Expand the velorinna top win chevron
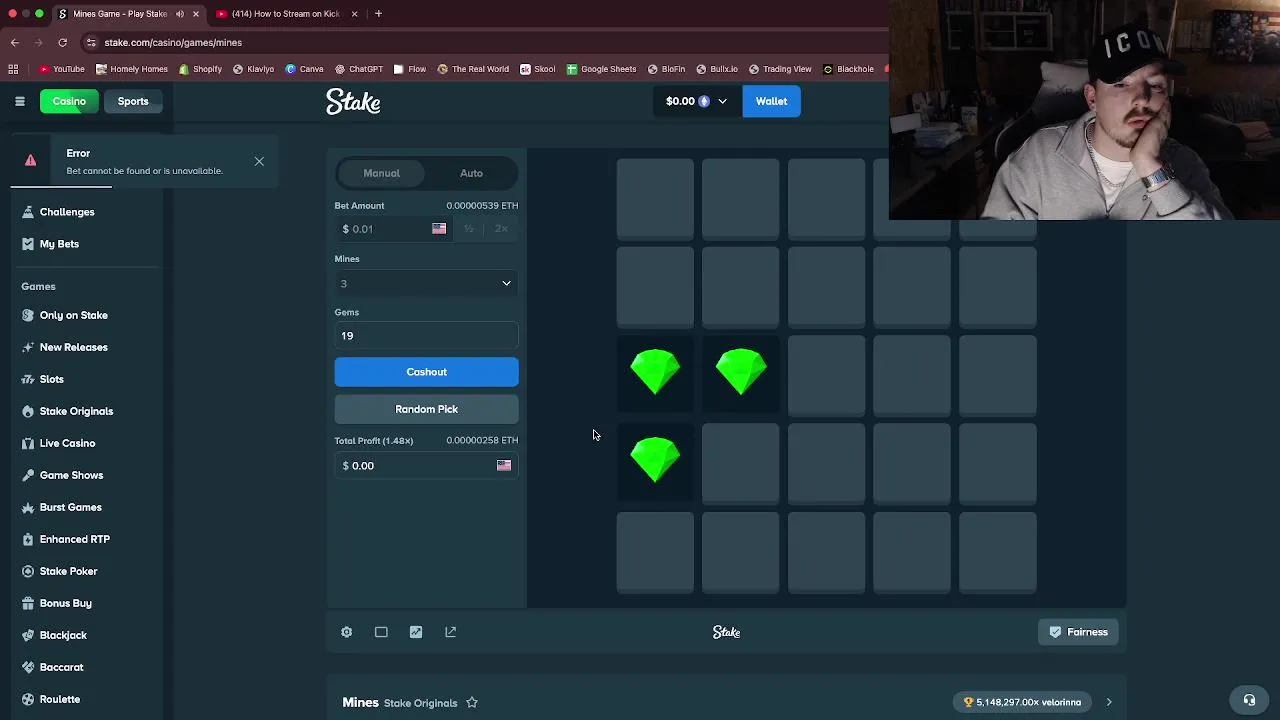Viewport: 1280px width, 720px height. (1109, 702)
